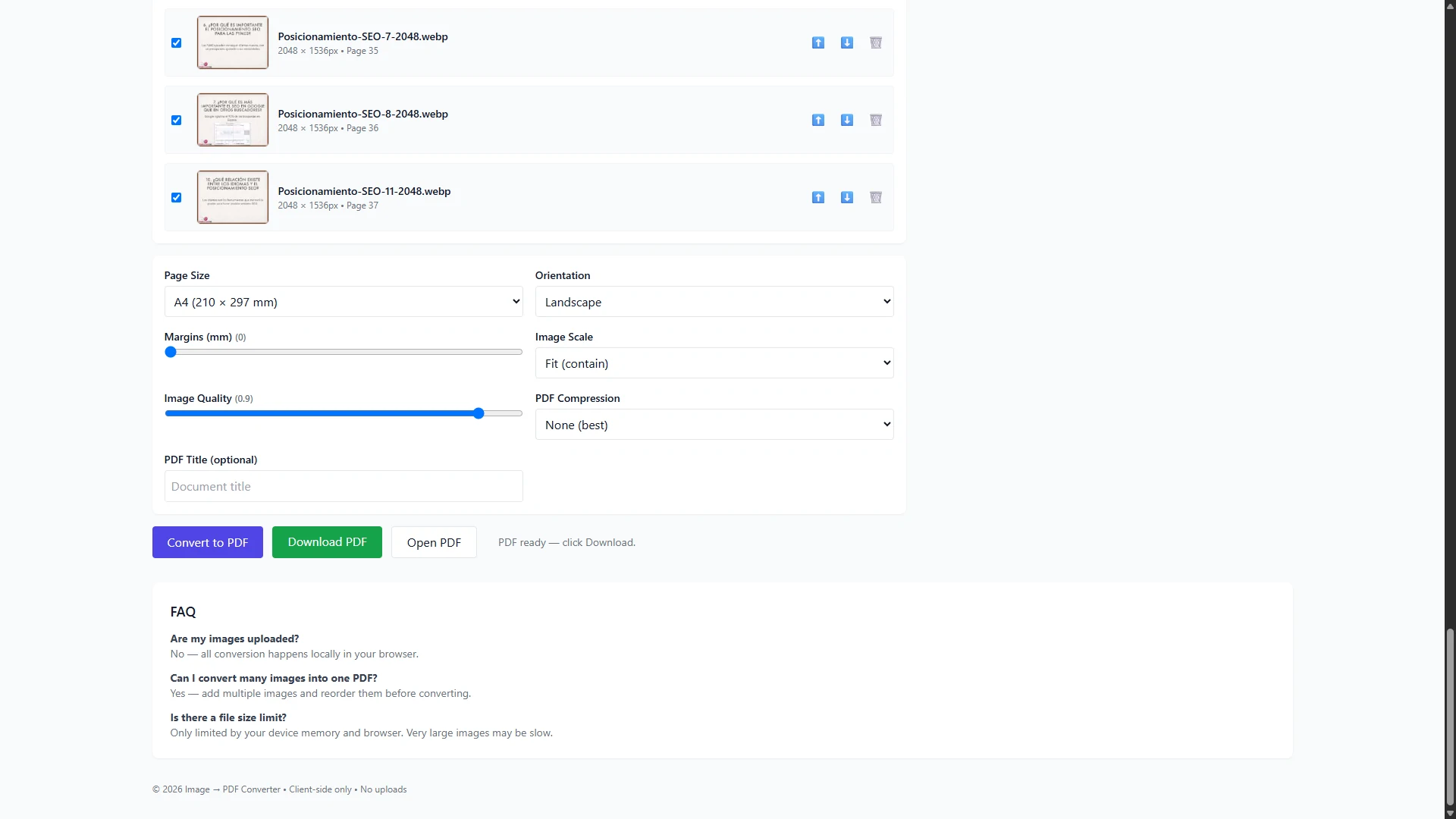This screenshot has height=819, width=1456.
Task: Move Posicionamiento-SEO-8-2048.webp down one position
Action: coord(846,121)
